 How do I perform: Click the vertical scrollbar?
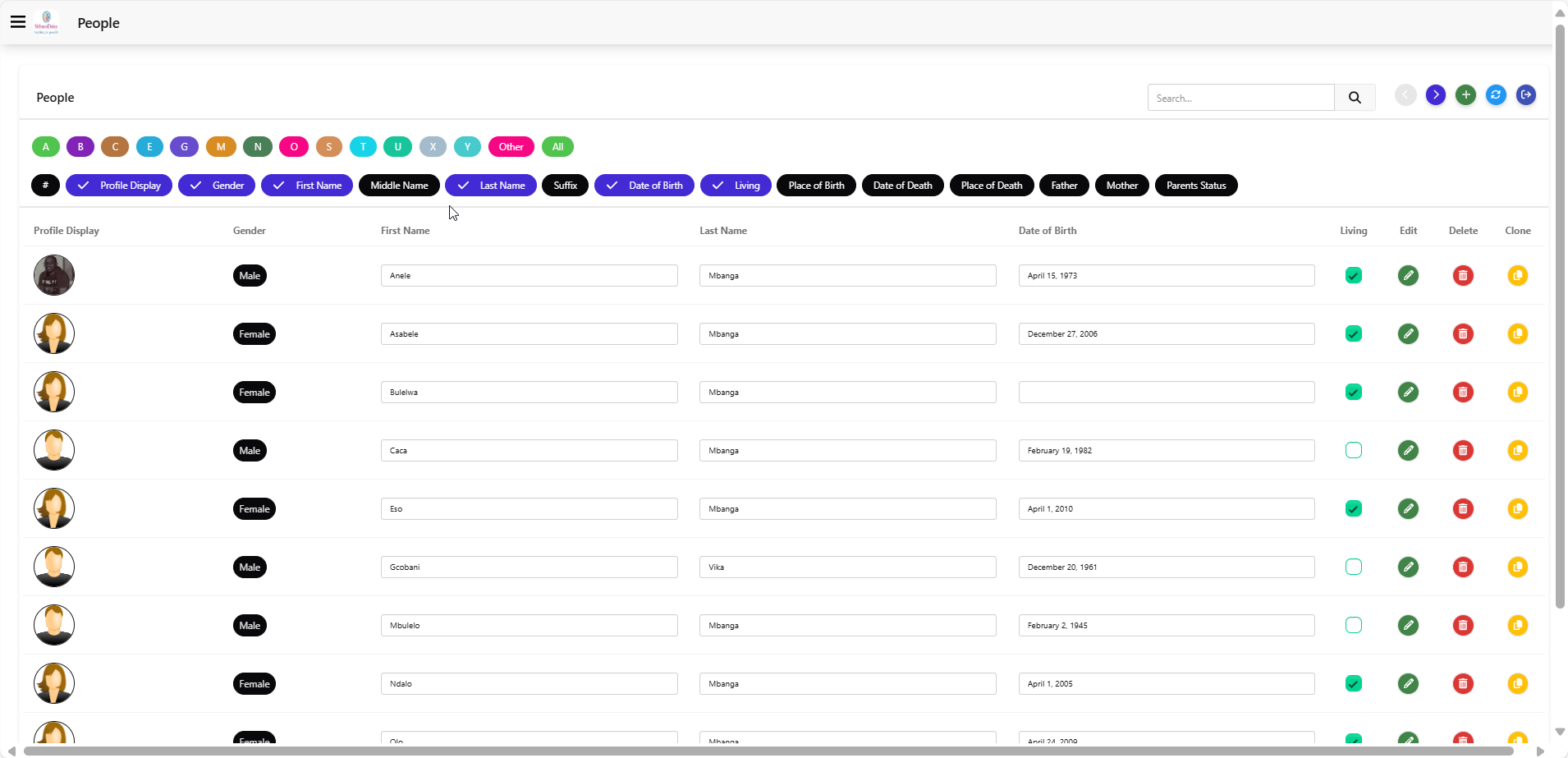click(1560, 316)
